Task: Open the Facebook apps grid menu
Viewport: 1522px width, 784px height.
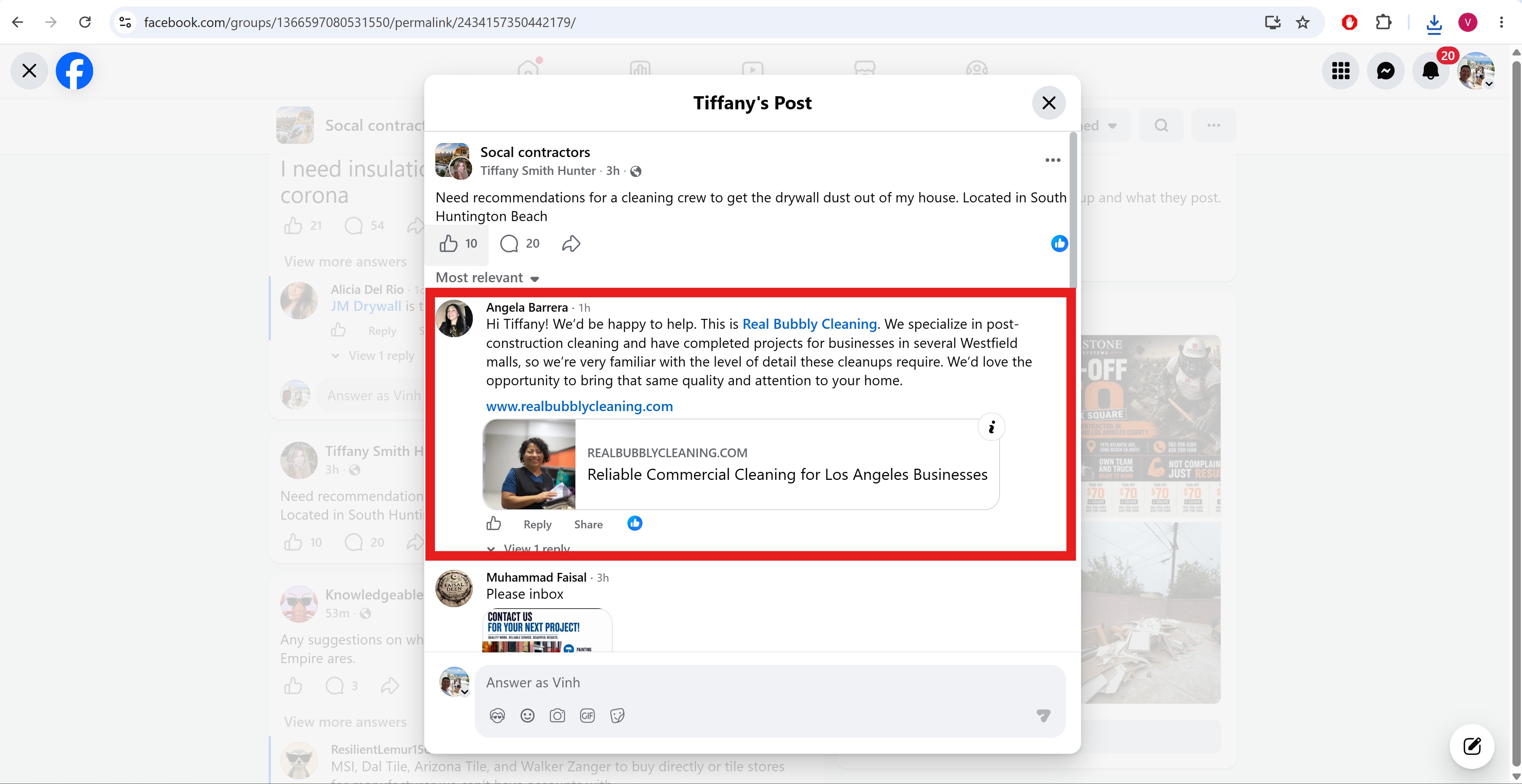Action: point(1341,71)
